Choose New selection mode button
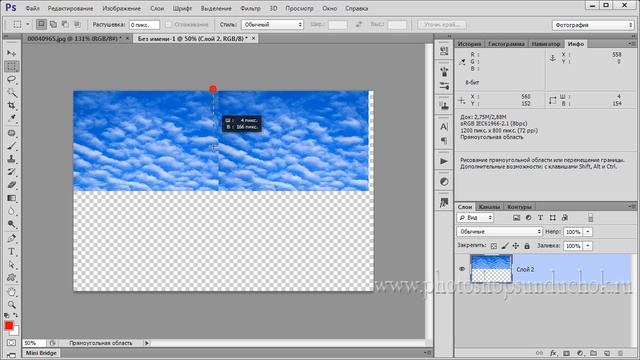 [41, 24]
